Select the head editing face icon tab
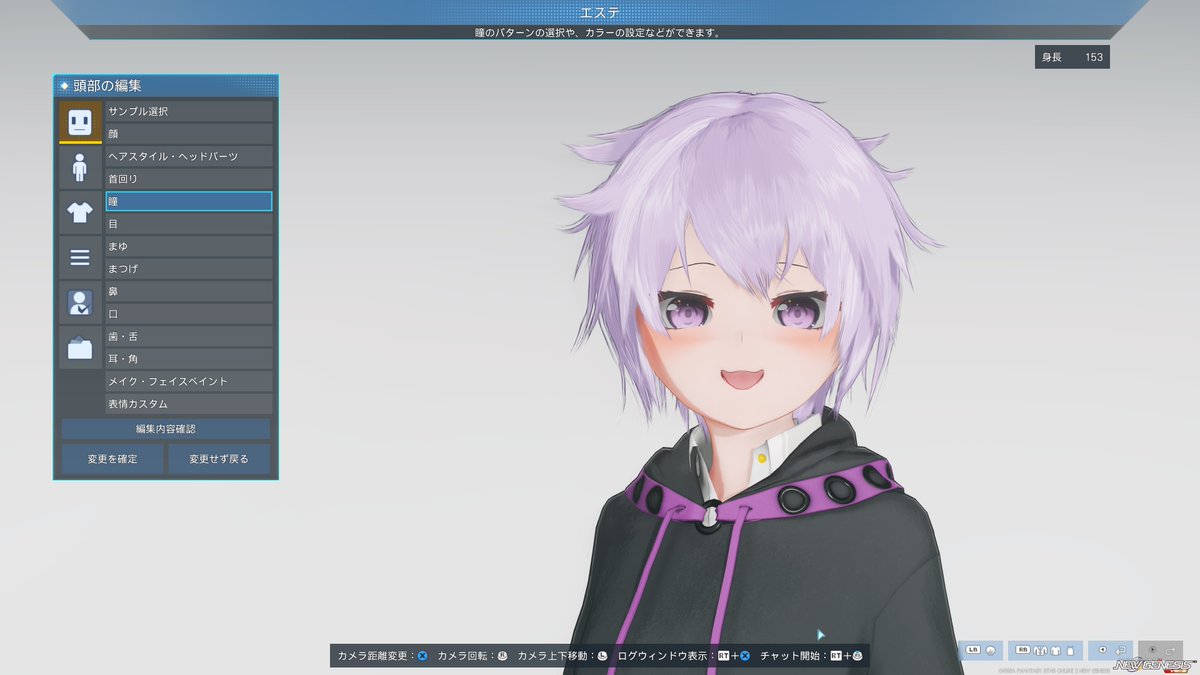The image size is (1200, 675). 80,121
